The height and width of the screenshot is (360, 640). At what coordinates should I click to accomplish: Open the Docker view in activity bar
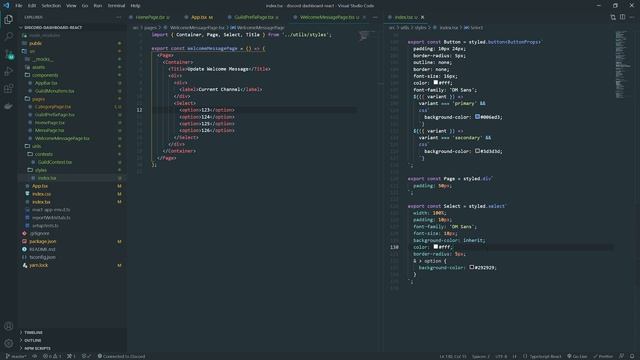[x=9, y=106]
